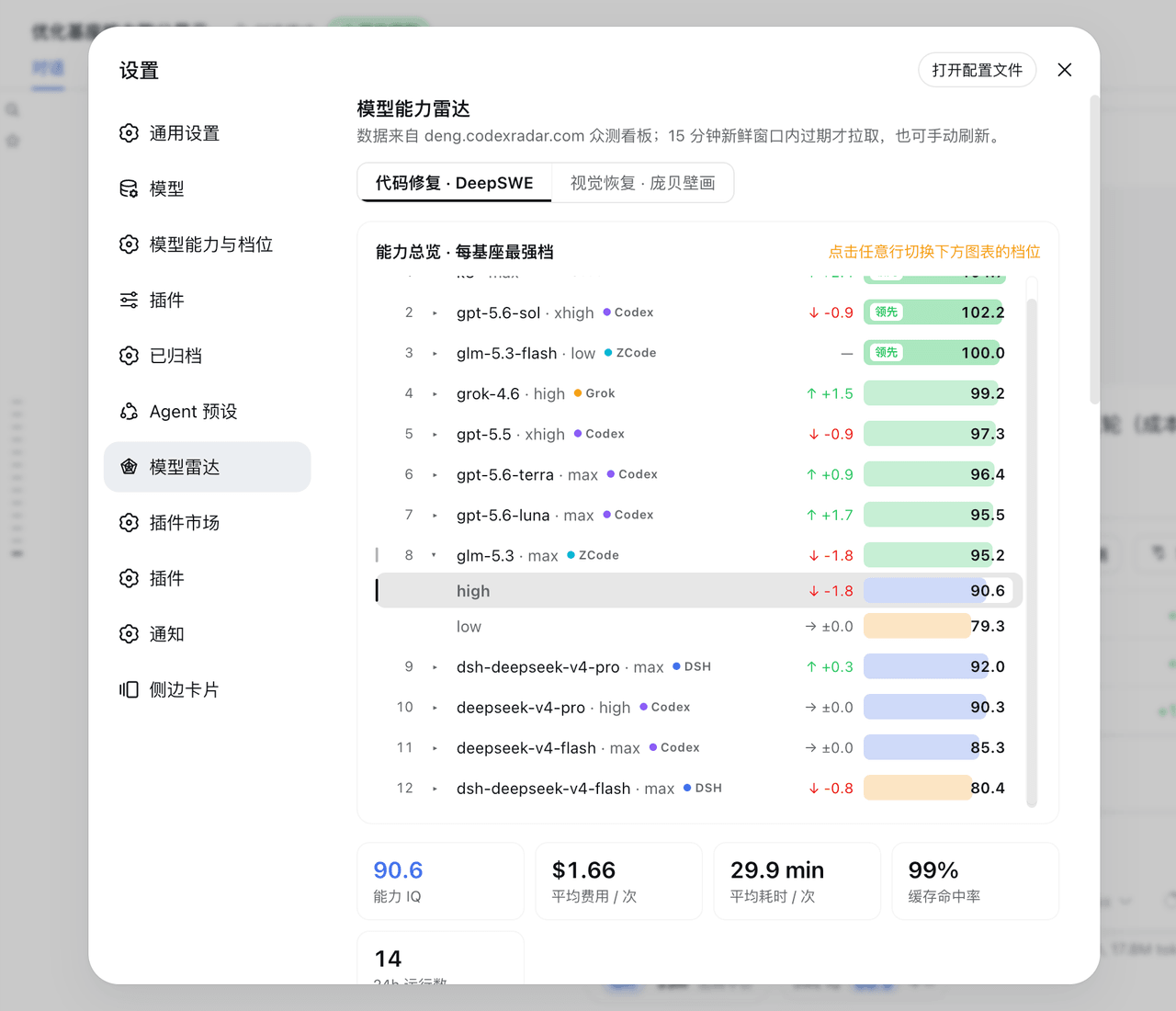Click the $1.66 平均费用 card
The height and width of the screenshot is (1011, 1176).
[619, 881]
